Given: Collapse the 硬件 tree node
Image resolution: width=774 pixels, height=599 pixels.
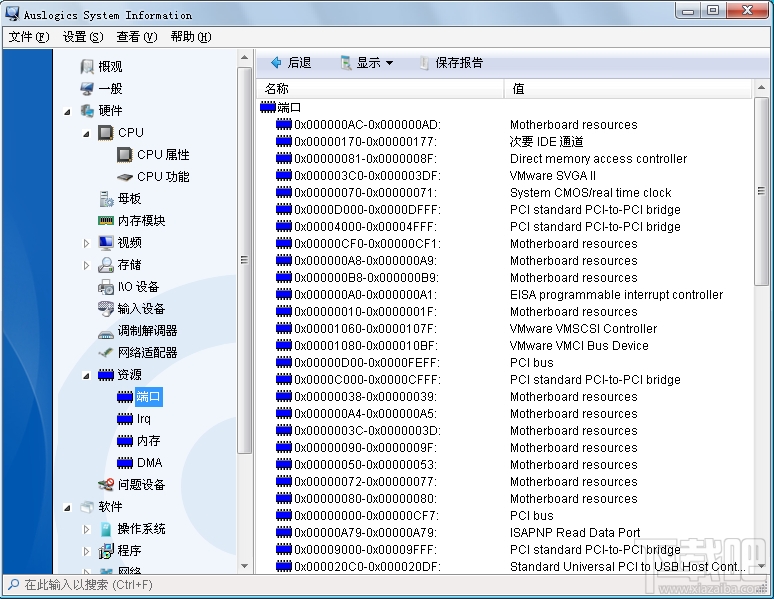Looking at the screenshot, I should click(x=68, y=112).
